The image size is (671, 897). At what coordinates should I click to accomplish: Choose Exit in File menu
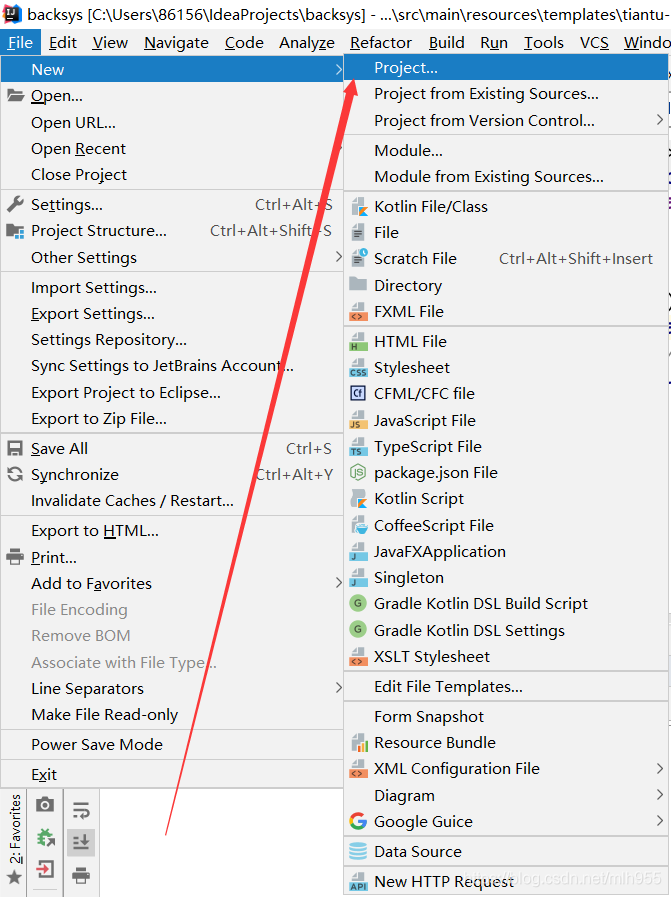point(172,775)
